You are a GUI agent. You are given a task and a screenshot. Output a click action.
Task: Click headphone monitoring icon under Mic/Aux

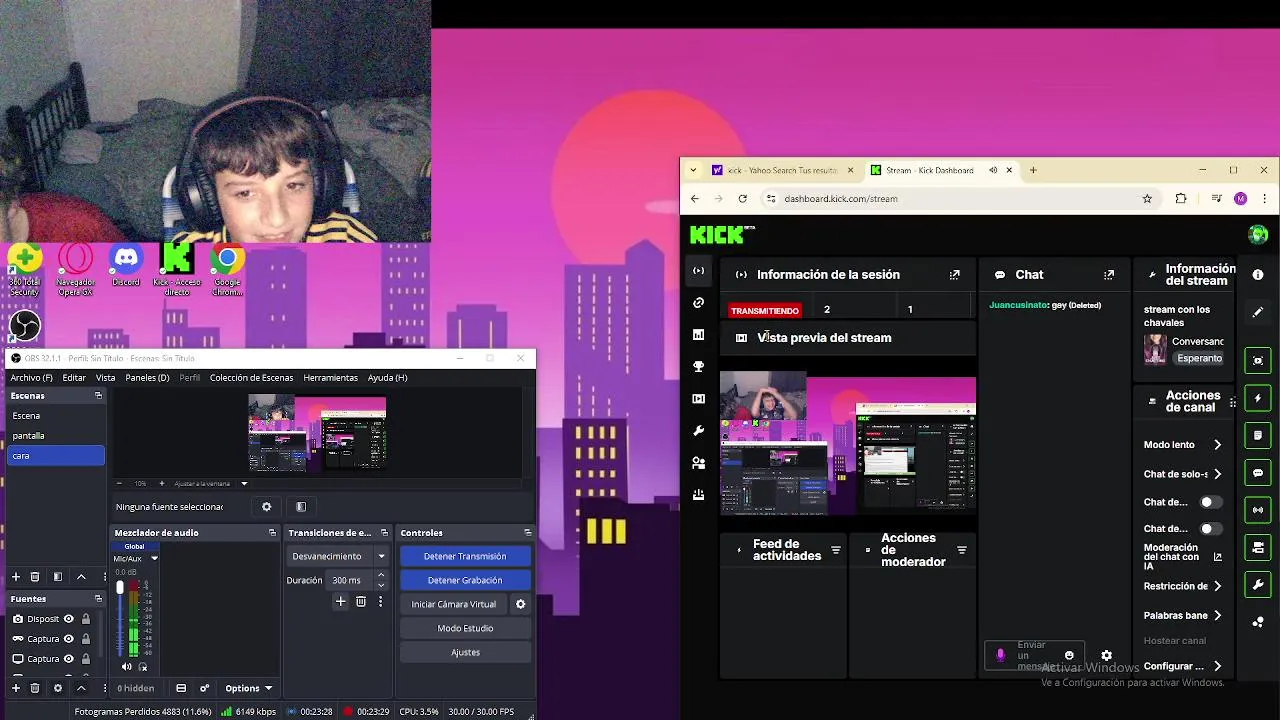click(x=143, y=667)
